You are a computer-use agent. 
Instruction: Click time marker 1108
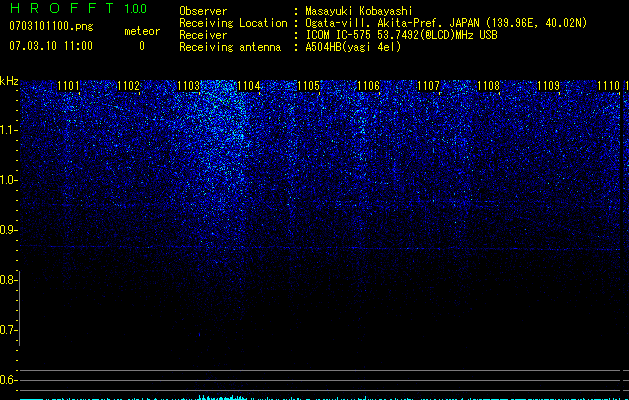click(x=489, y=86)
